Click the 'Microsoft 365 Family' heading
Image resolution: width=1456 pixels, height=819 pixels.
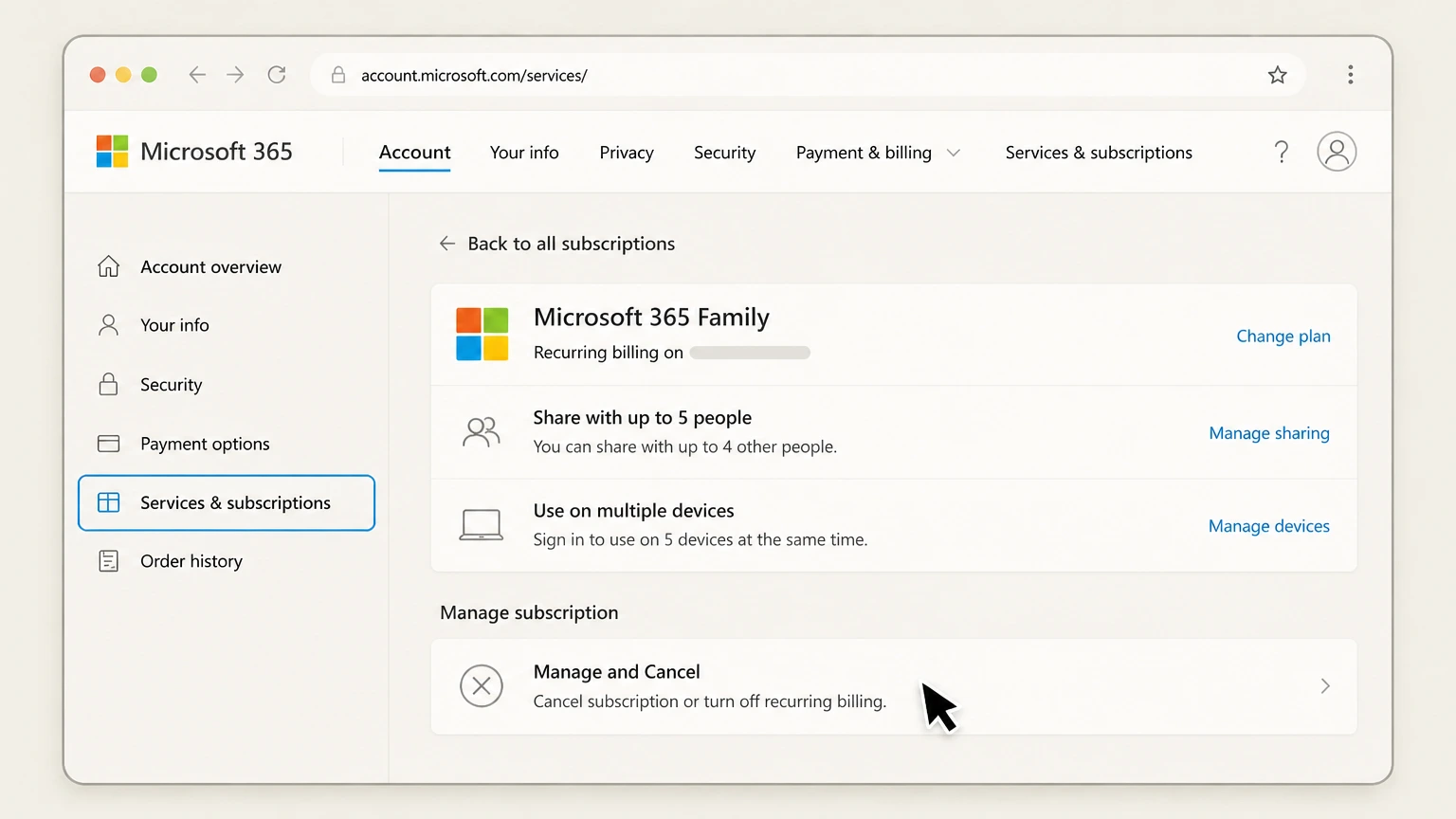tap(651, 318)
